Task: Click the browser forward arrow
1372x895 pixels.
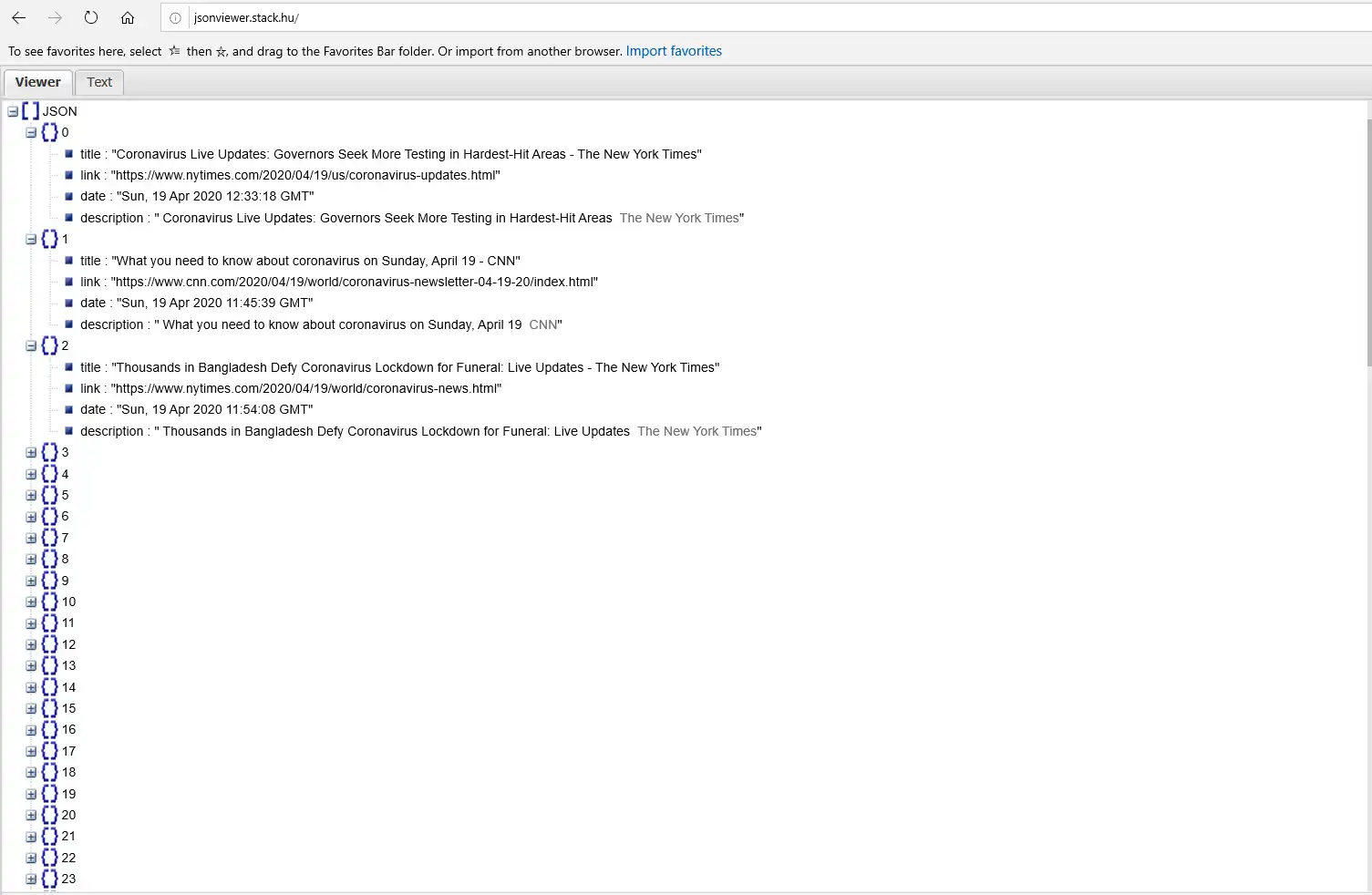Action: click(55, 17)
